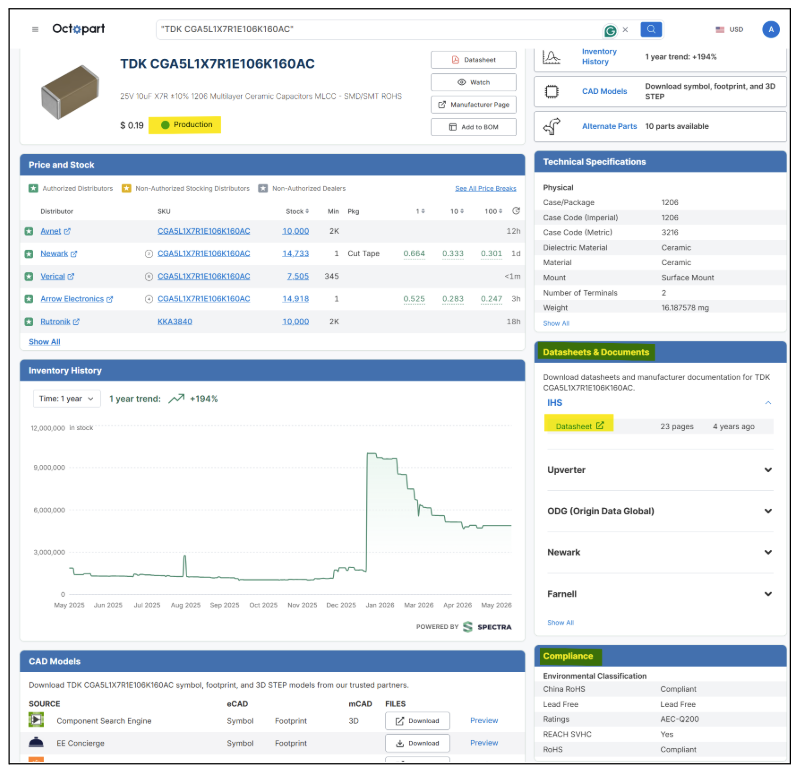Screen dimensions: 798x773
Task: Click Arrow Electronics price 0.525
Action: (414, 299)
